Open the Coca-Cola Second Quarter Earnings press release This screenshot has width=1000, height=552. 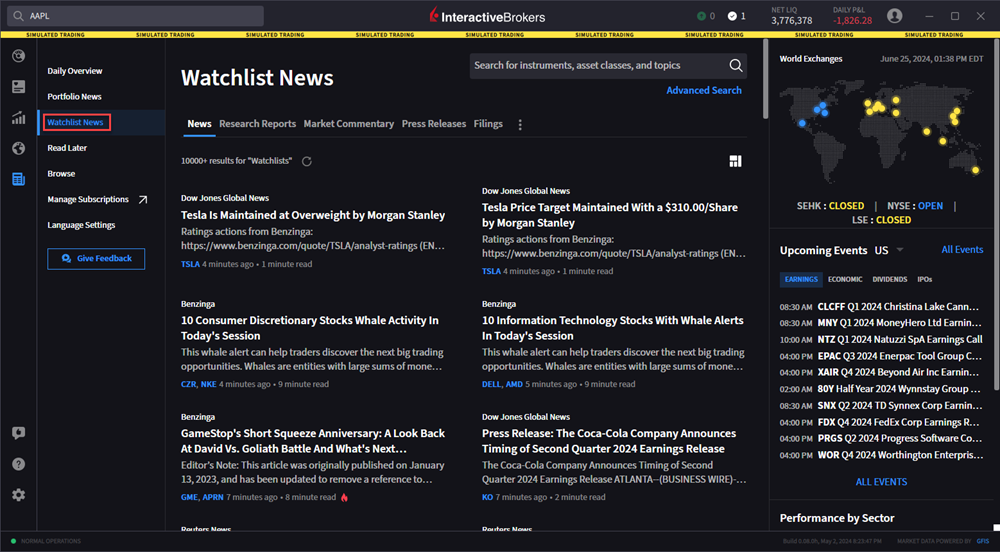coord(609,441)
